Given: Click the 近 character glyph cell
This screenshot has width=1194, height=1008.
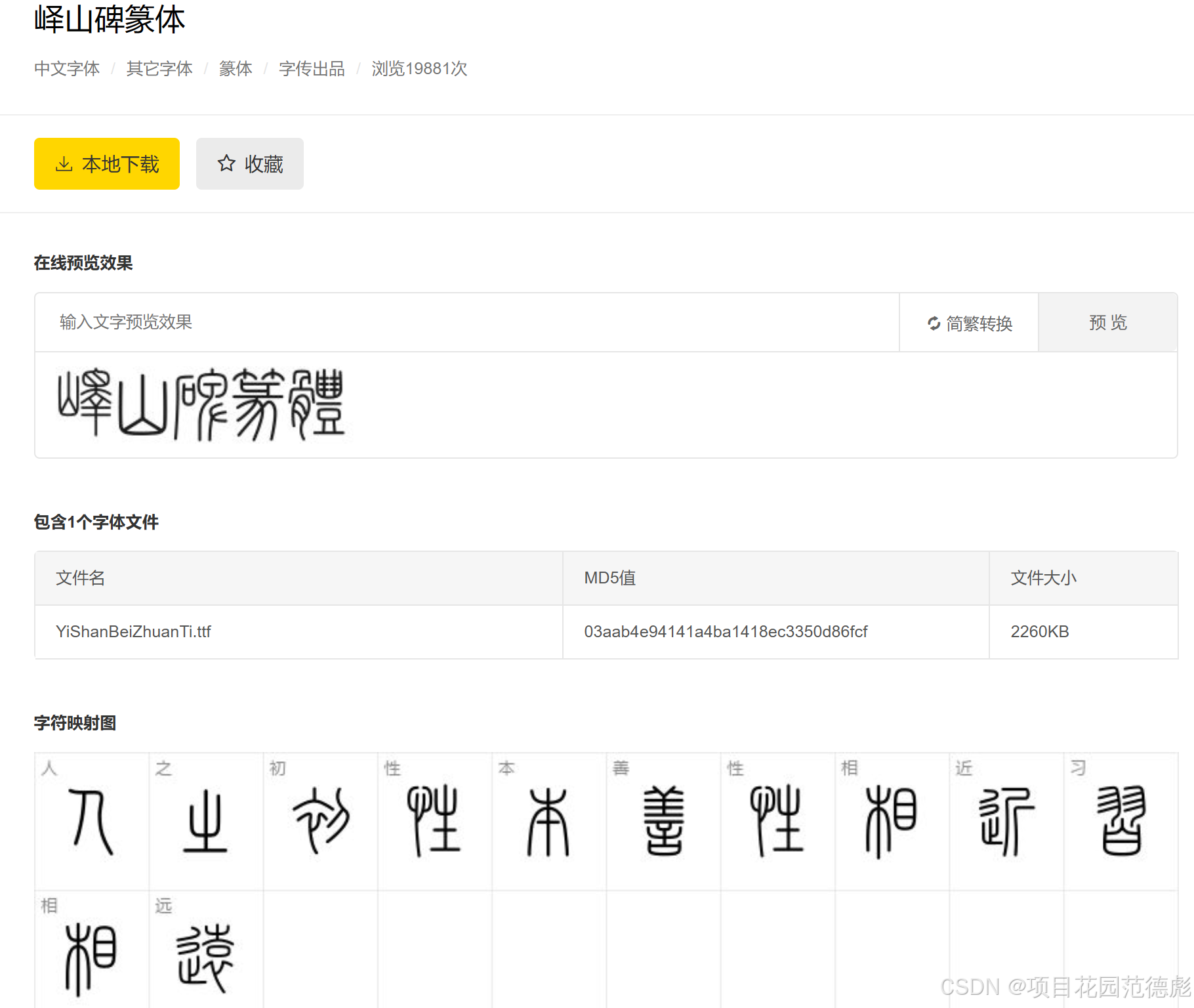Looking at the screenshot, I should 1006,822.
